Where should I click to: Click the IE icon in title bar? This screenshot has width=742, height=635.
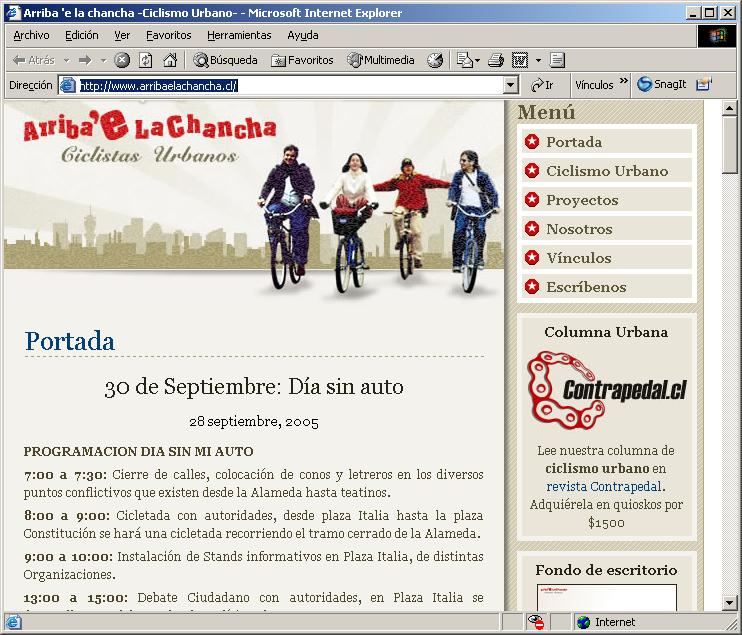pyautogui.click(x=14, y=13)
